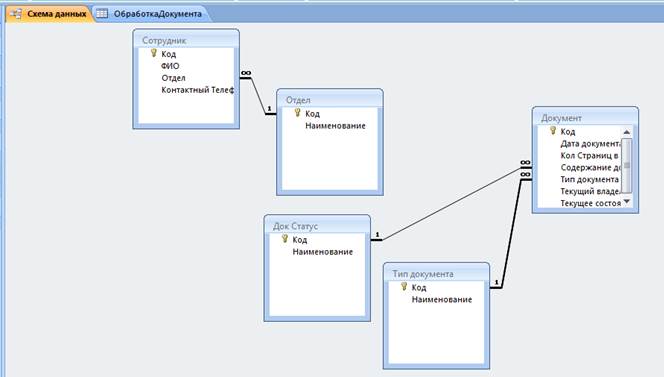Image resolution: width=664 pixels, height=377 pixels.
Task: Select the Док Статус table title bar
Action: (317, 226)
